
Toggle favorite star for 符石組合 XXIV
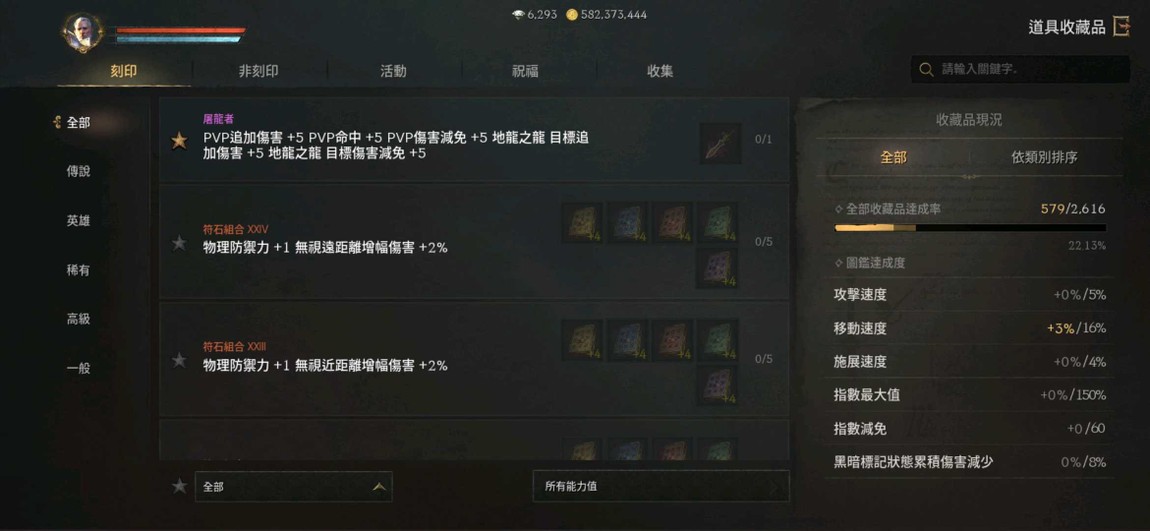click(179, 243)
